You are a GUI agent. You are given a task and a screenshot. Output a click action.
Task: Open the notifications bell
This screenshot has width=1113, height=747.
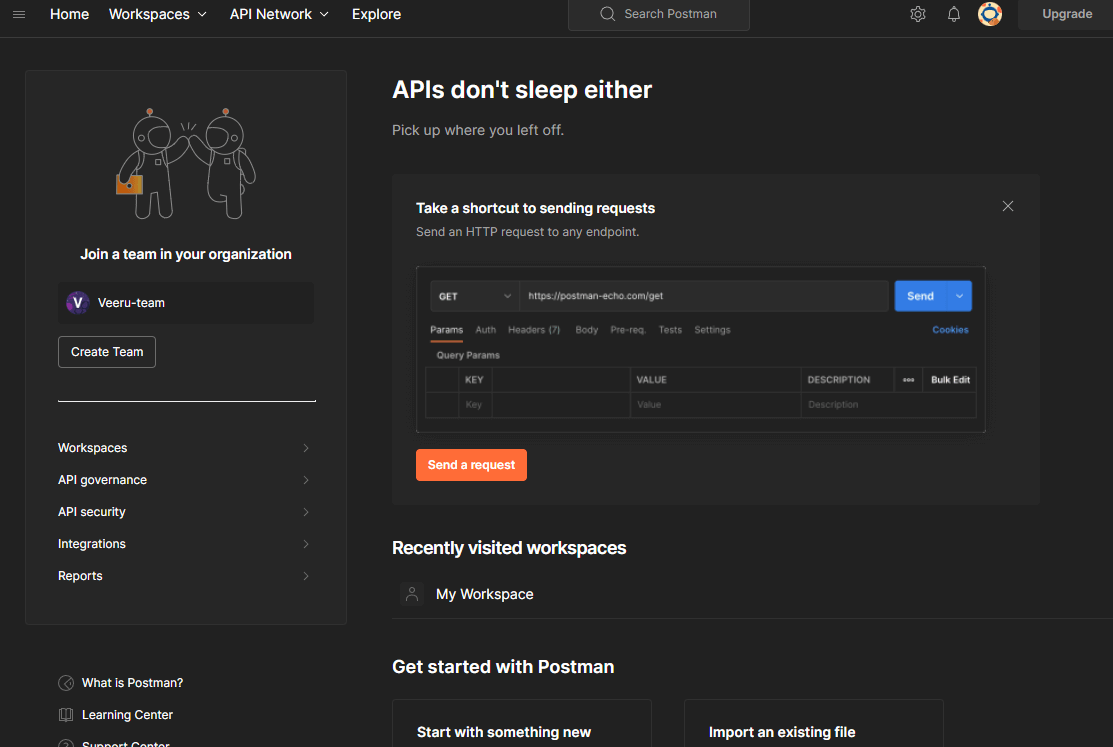point(954,14)
